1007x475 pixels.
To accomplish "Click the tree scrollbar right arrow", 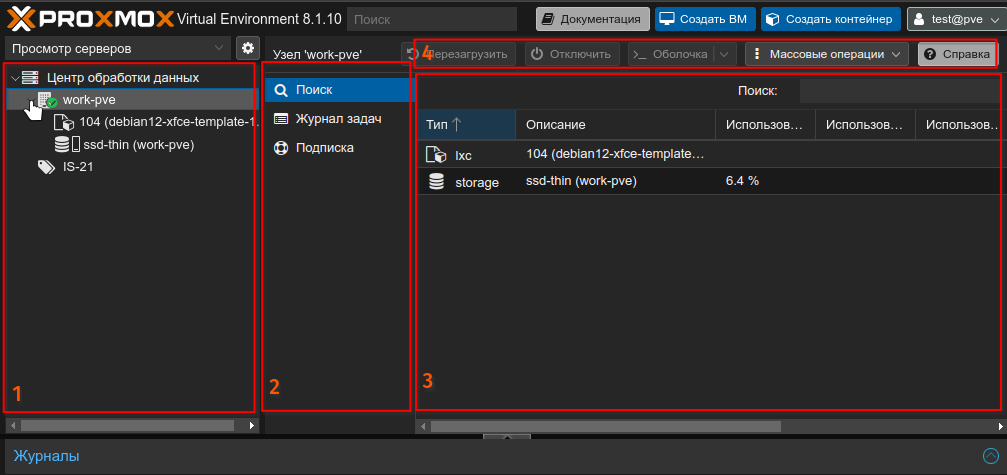I will coord(252,425).
